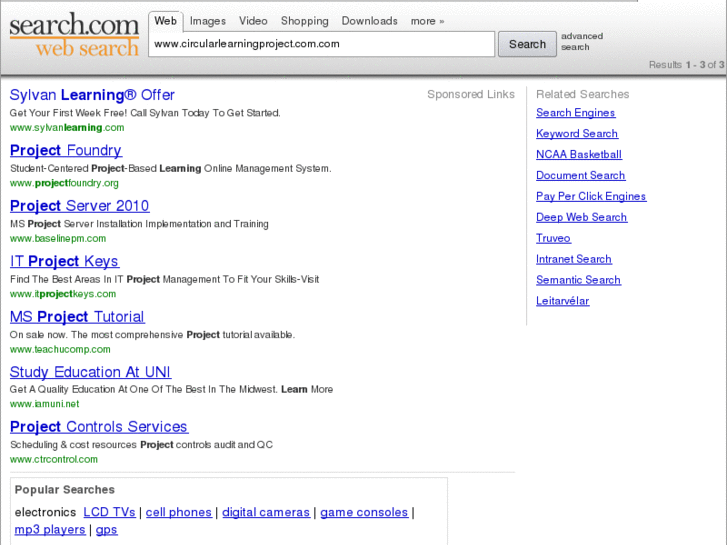Switch to the Images tab
The width and height of the screenshot is (727, 545).
coord(208,21)
